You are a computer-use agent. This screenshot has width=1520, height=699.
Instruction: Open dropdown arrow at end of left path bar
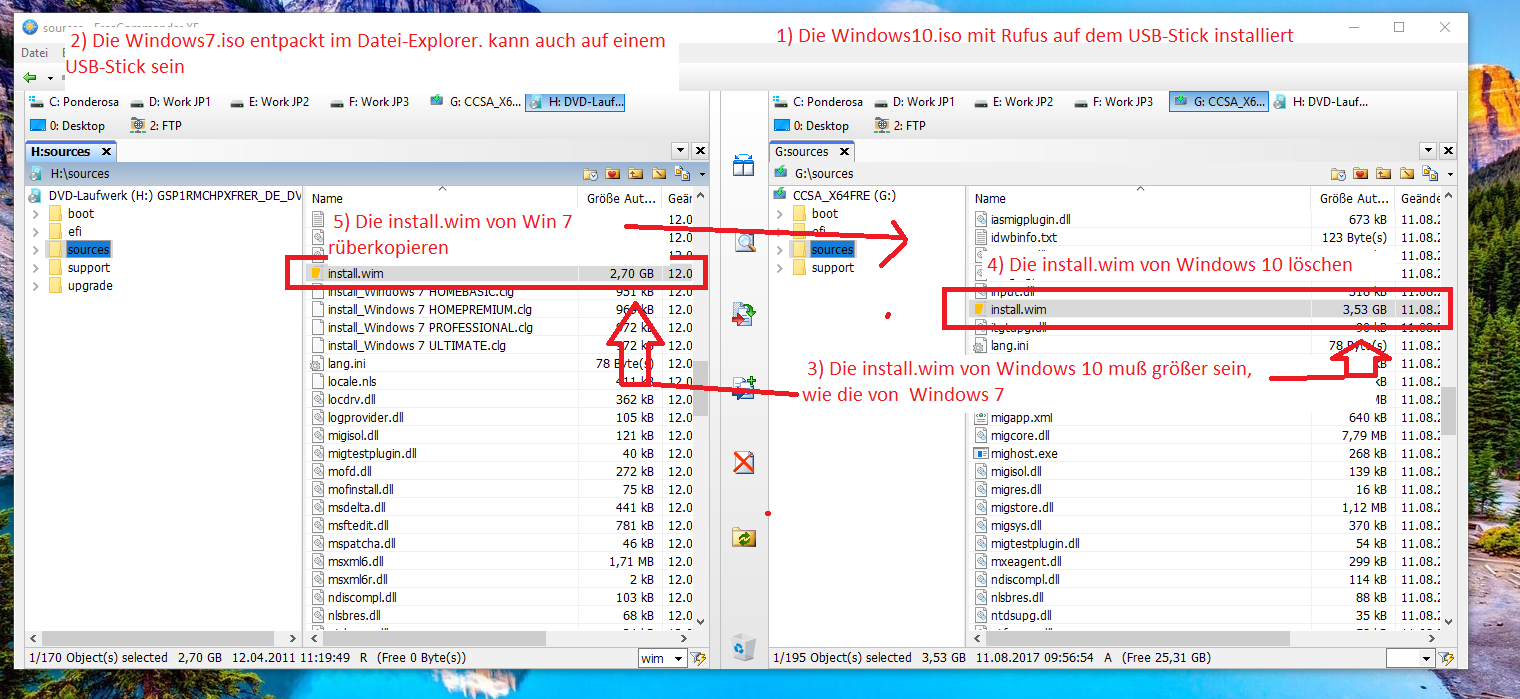click(x=702, y=174)
